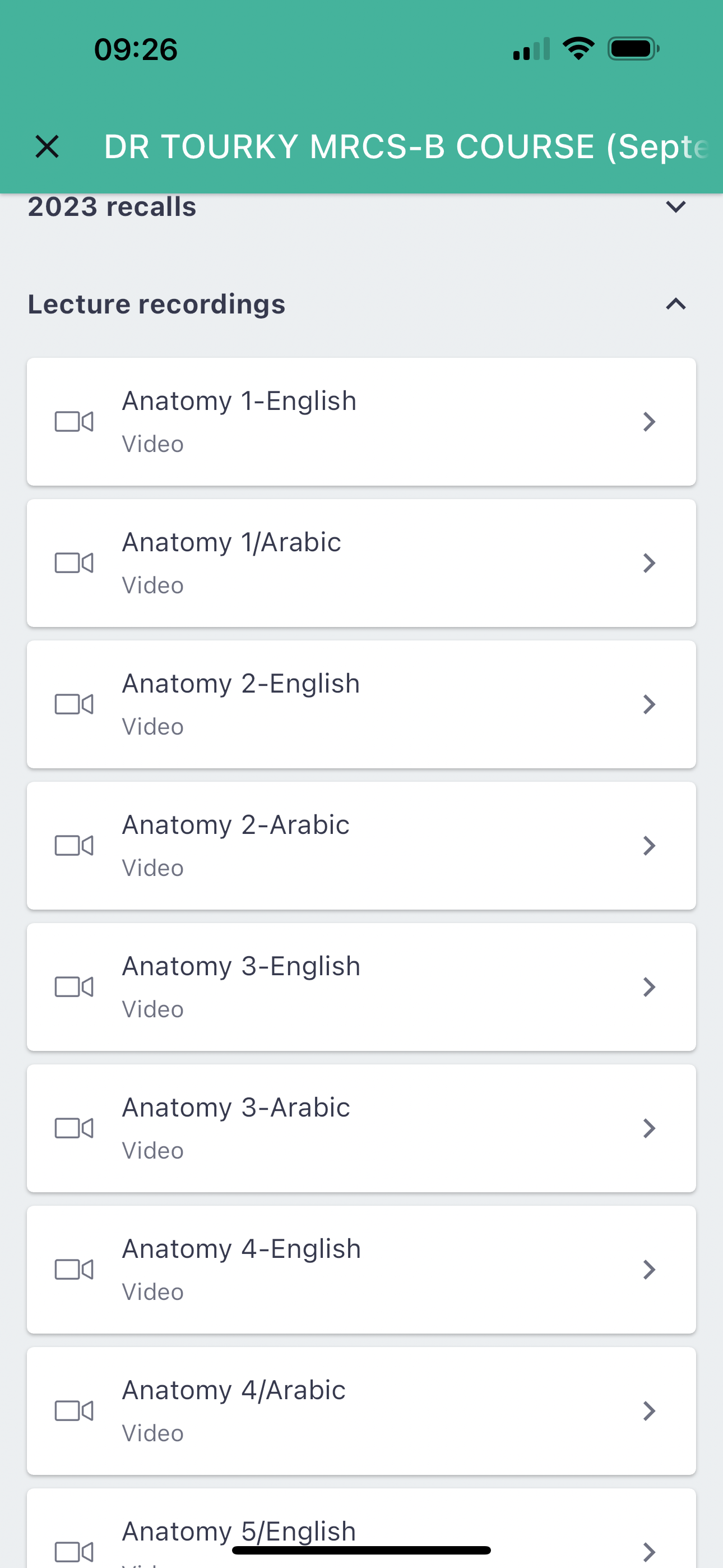Screen dimensions: 723x1568
Task: Tap the camera icon beside Anatomy 2-English
Action: coord(74,704)
